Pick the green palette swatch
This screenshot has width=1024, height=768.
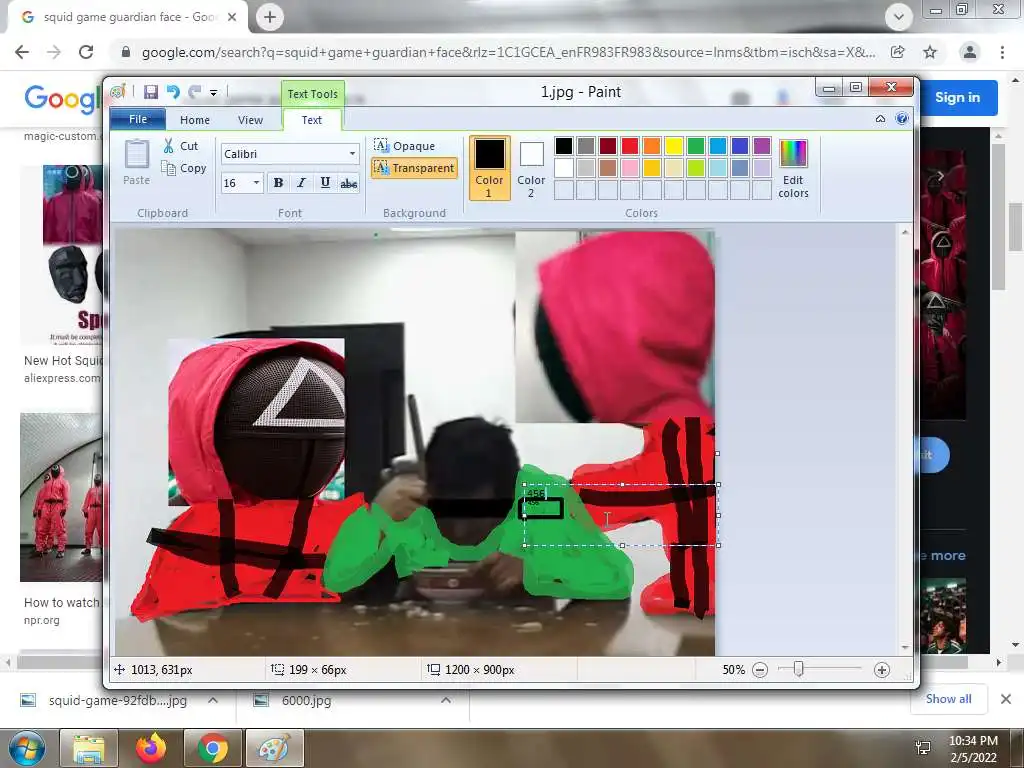[696, 146]
